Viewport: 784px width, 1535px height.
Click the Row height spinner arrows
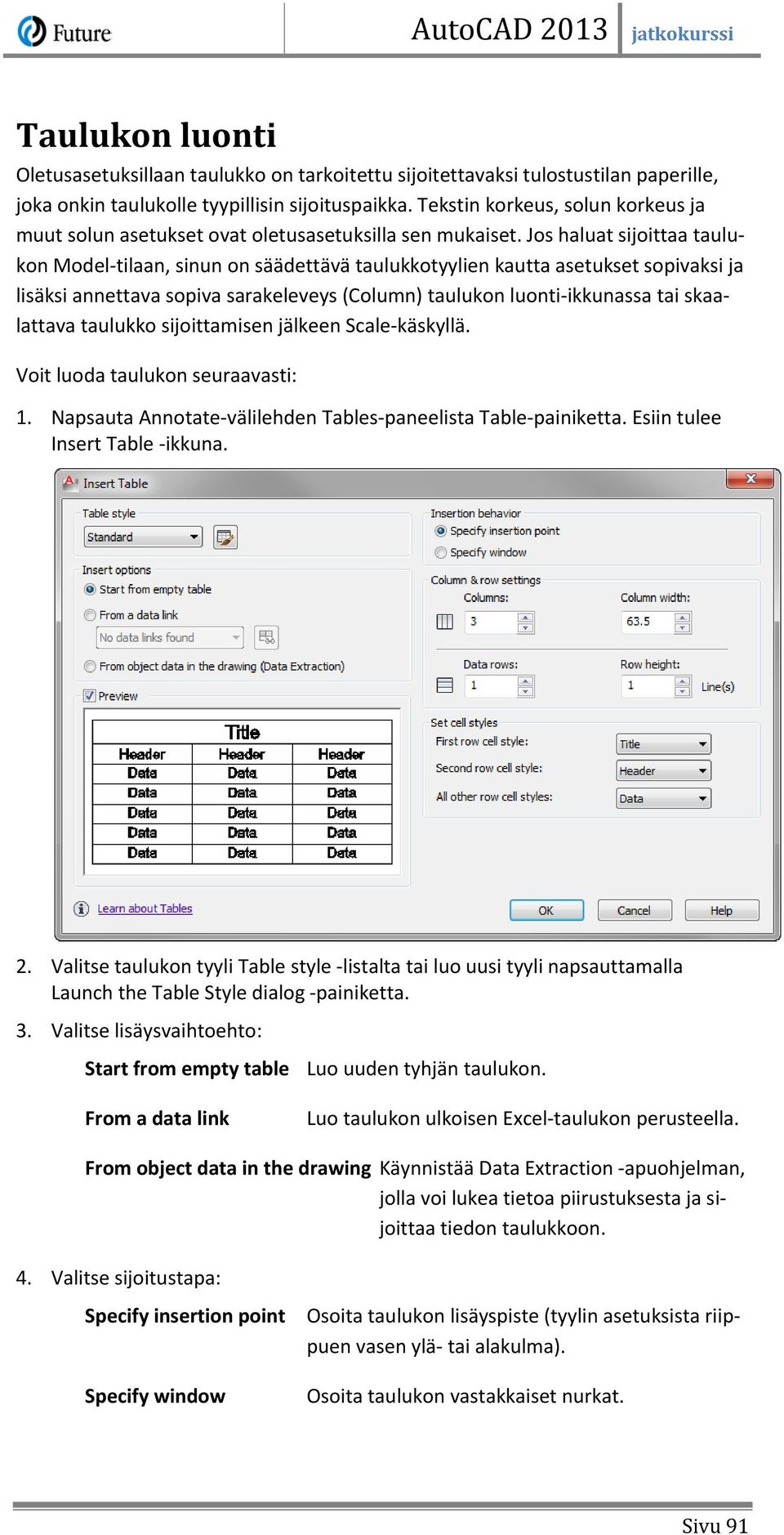coord(683,686)
